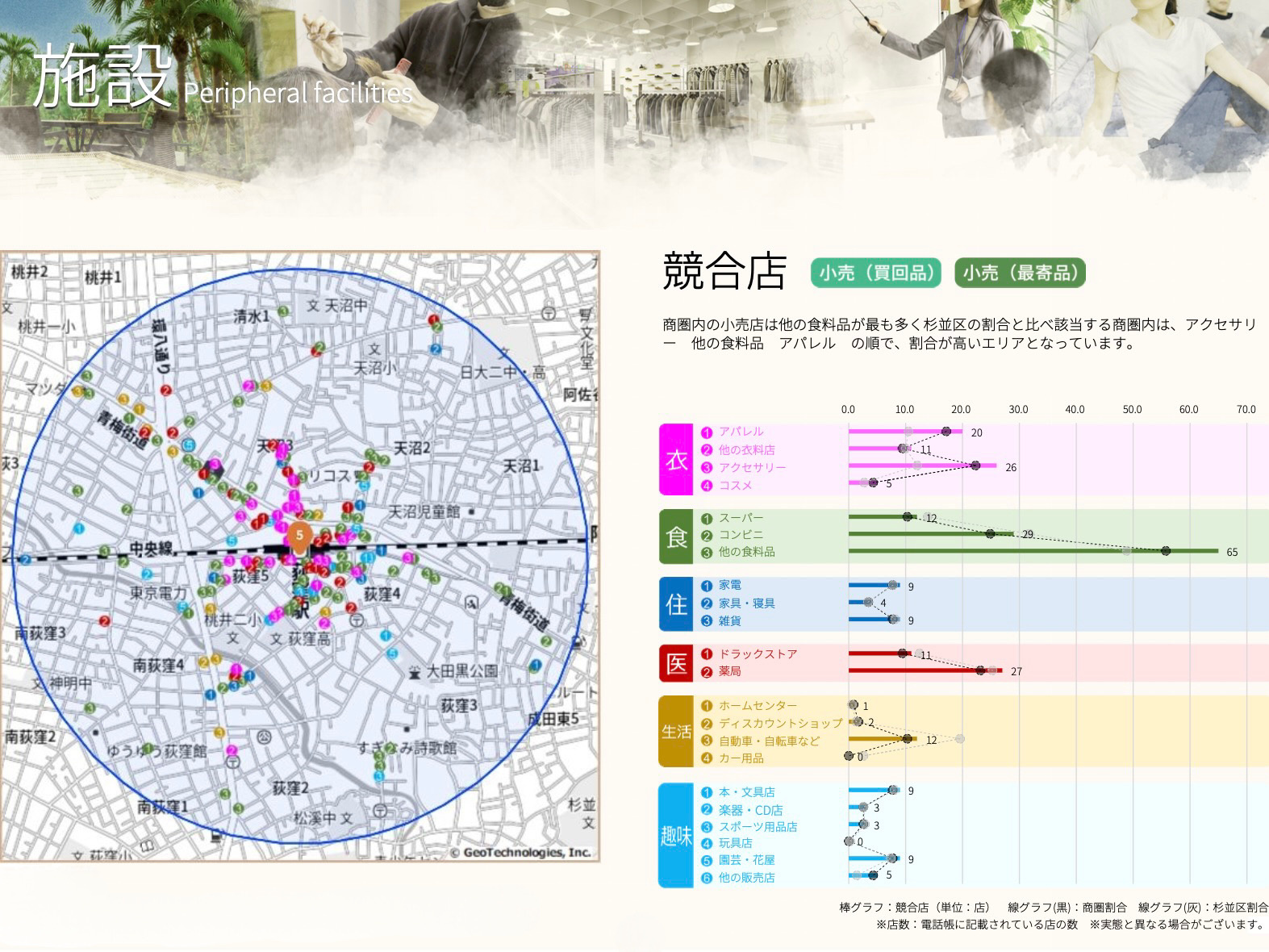
Task: Click the 自動車・自転車など legend label
Action: tap(769, 741)
